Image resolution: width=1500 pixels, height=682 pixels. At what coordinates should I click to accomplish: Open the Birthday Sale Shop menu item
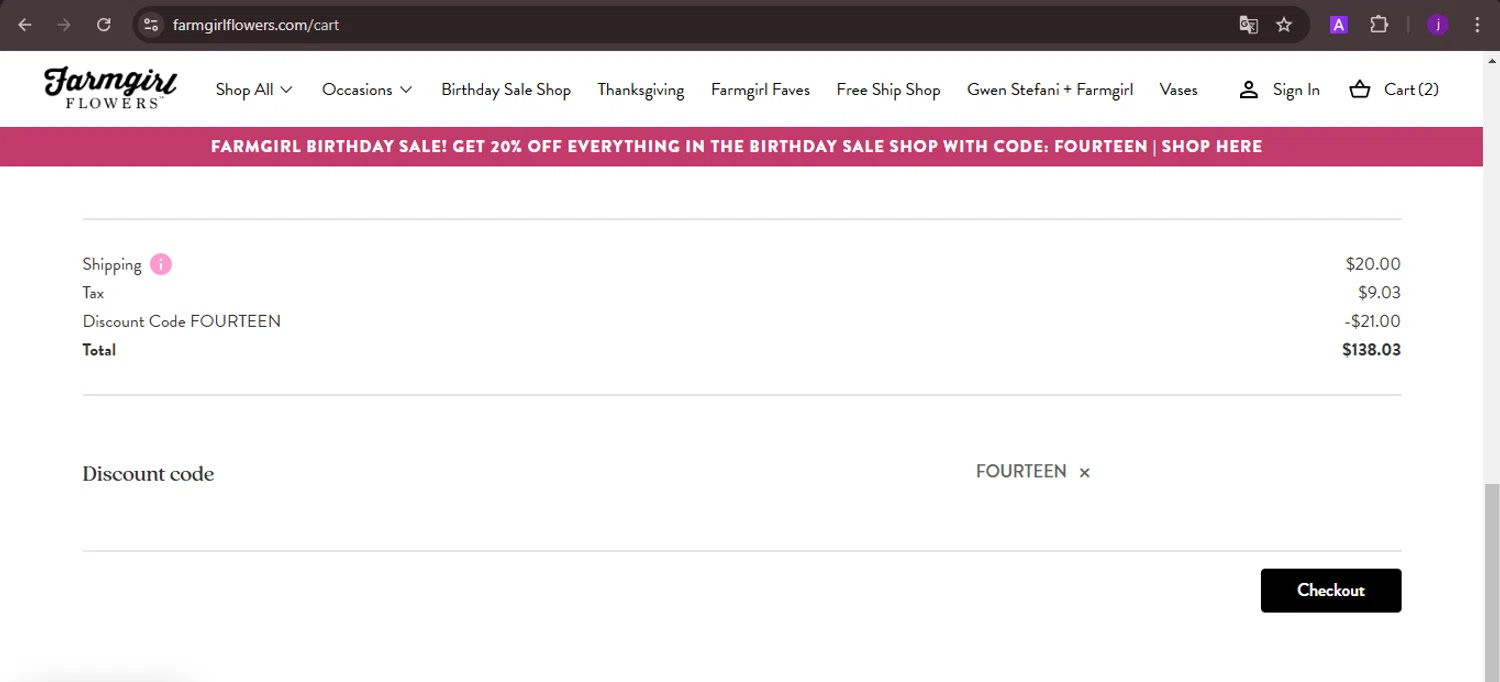506,89
